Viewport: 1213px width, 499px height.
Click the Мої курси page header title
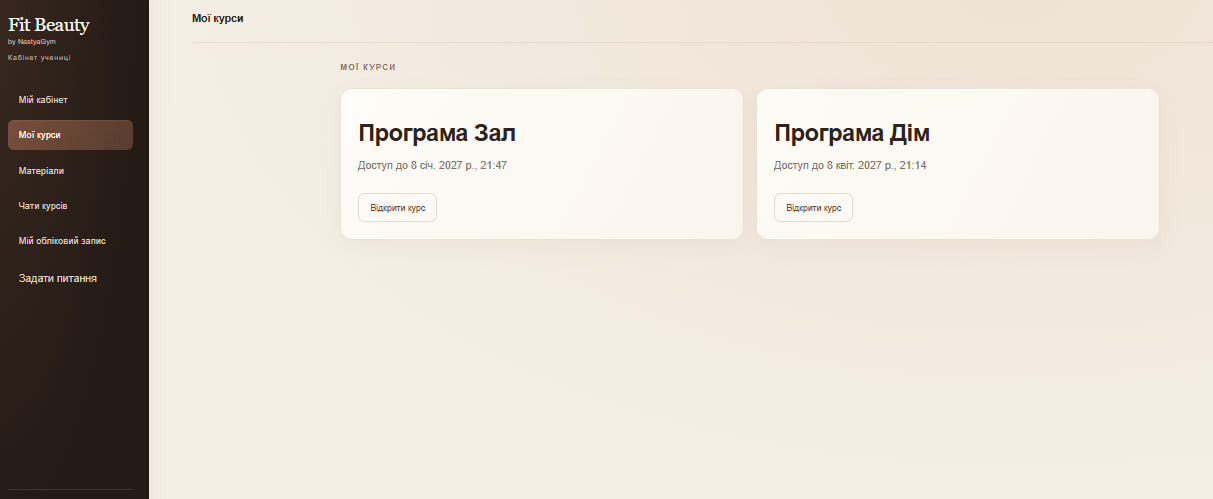(x=217, y=19)
